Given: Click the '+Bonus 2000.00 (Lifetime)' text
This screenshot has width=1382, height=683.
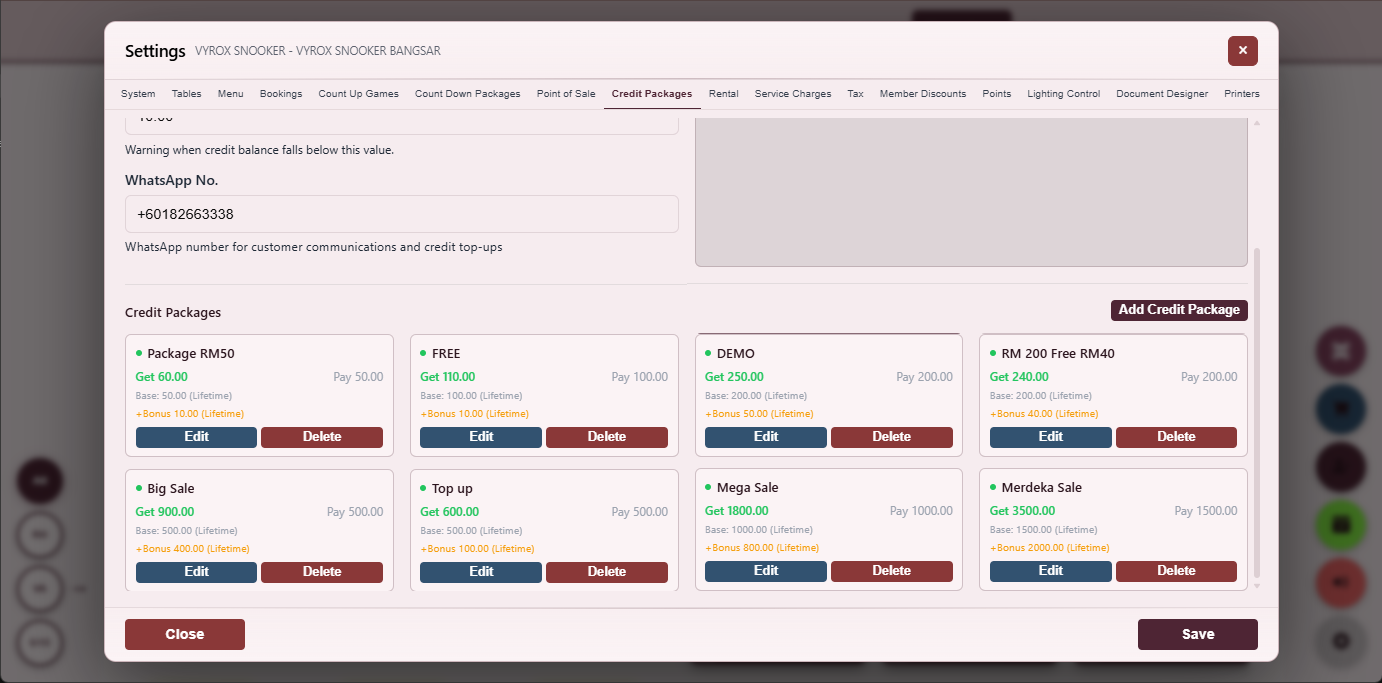Looking at the screenshot, I should (x=1050, y=548).
